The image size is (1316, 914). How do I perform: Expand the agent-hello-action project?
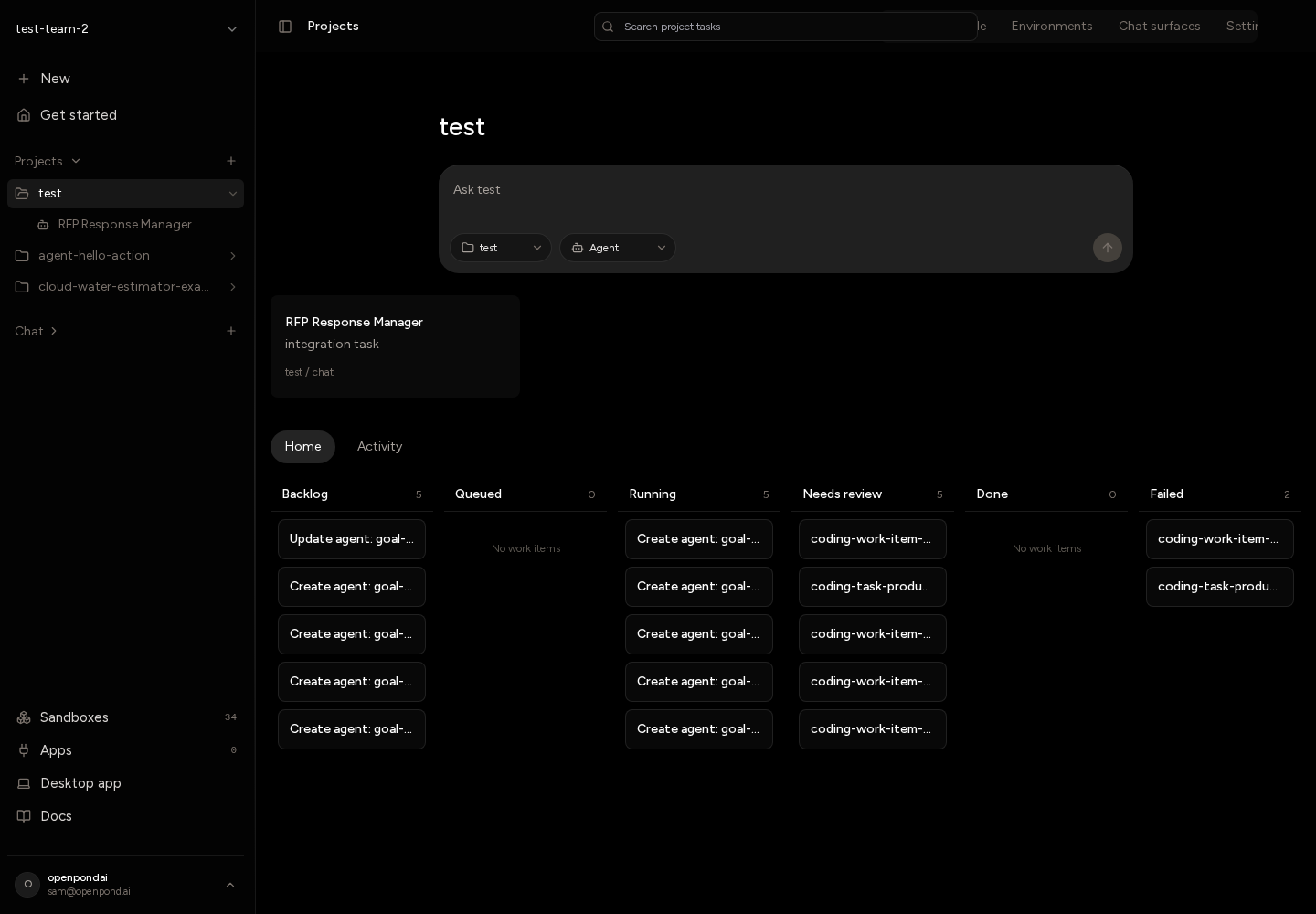click(232, 256)
